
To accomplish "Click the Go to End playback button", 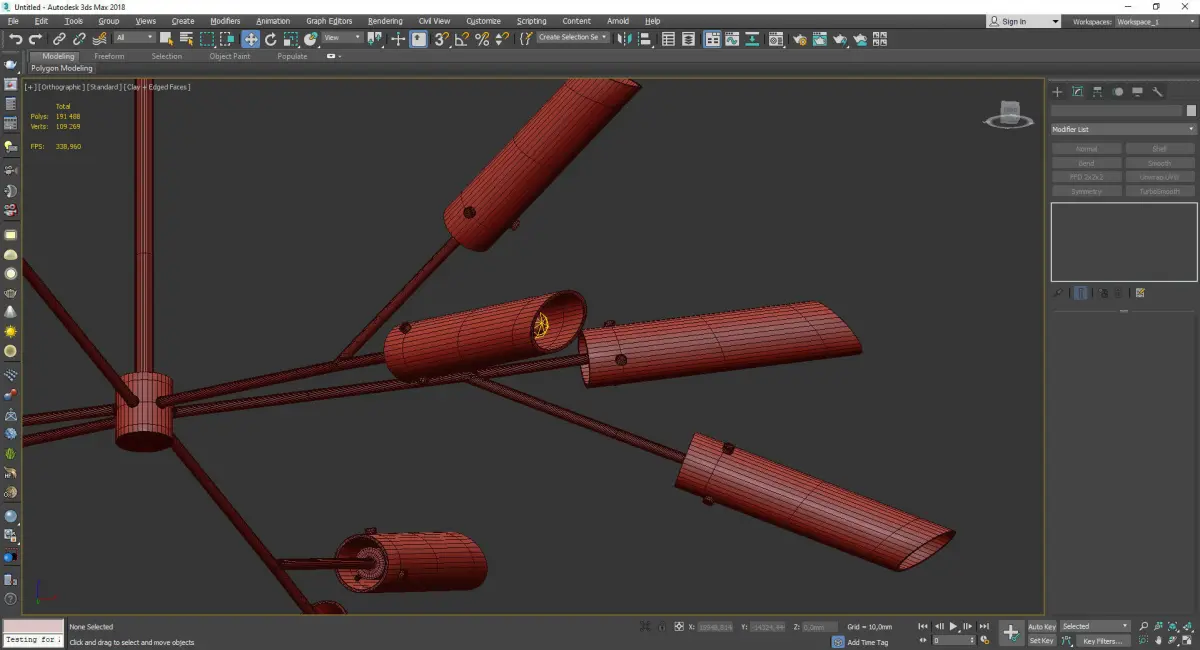I will tap(984, 626).
